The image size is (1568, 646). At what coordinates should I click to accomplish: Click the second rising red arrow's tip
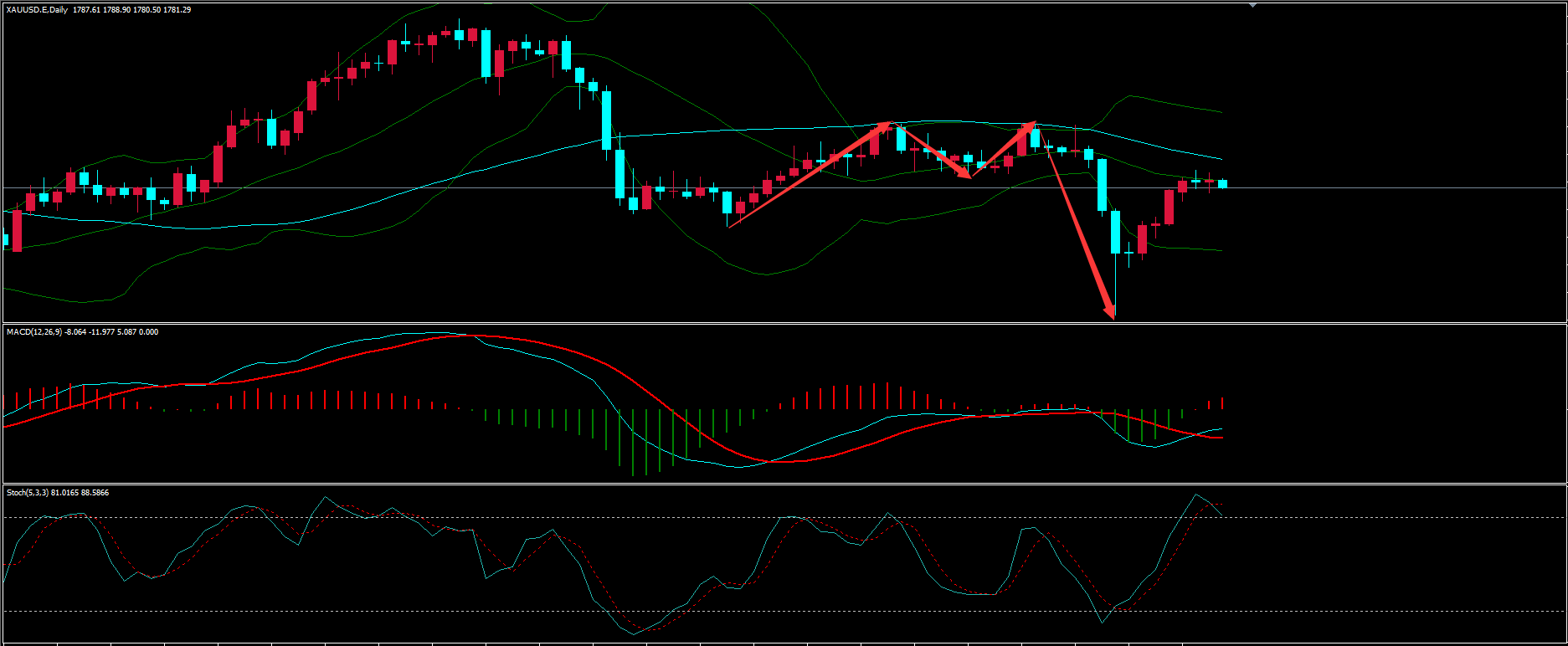click(x=1033, y=124)
